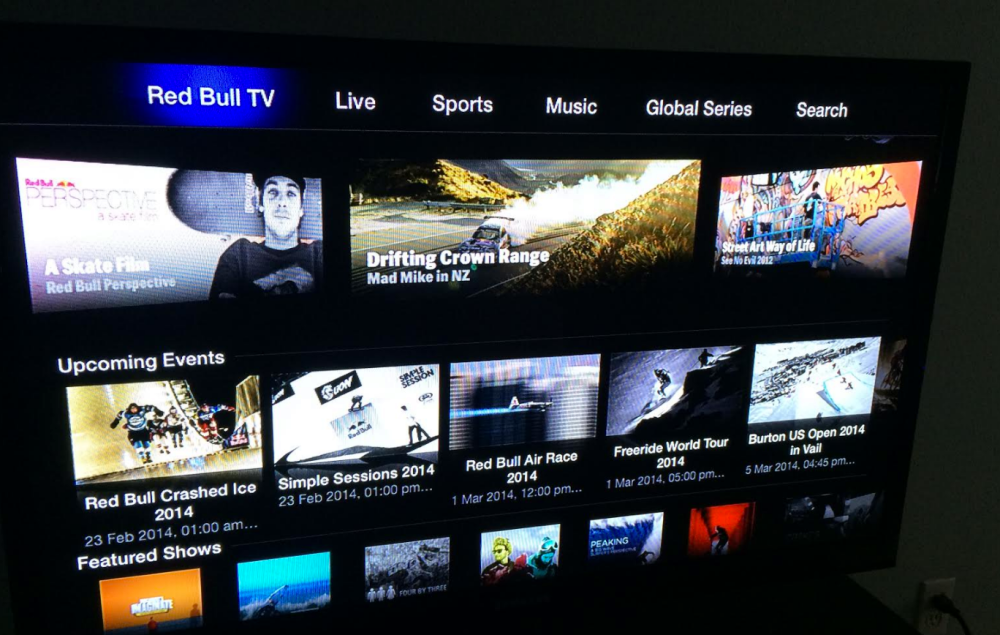This screenshot has height=635, width=1000.
Task: Select the Street Art Way of Life banner
Action: point(818,219)
